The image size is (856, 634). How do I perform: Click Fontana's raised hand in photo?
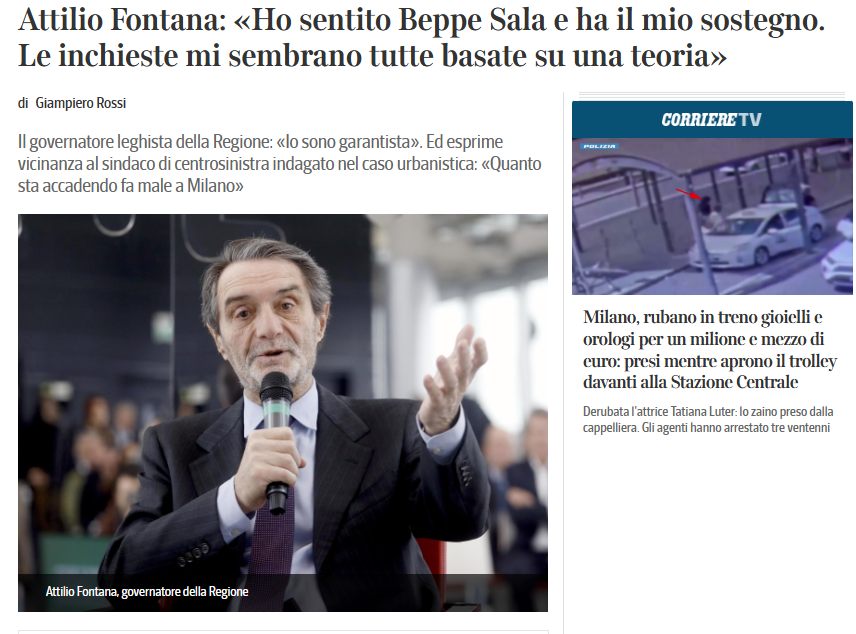(451, 377)
